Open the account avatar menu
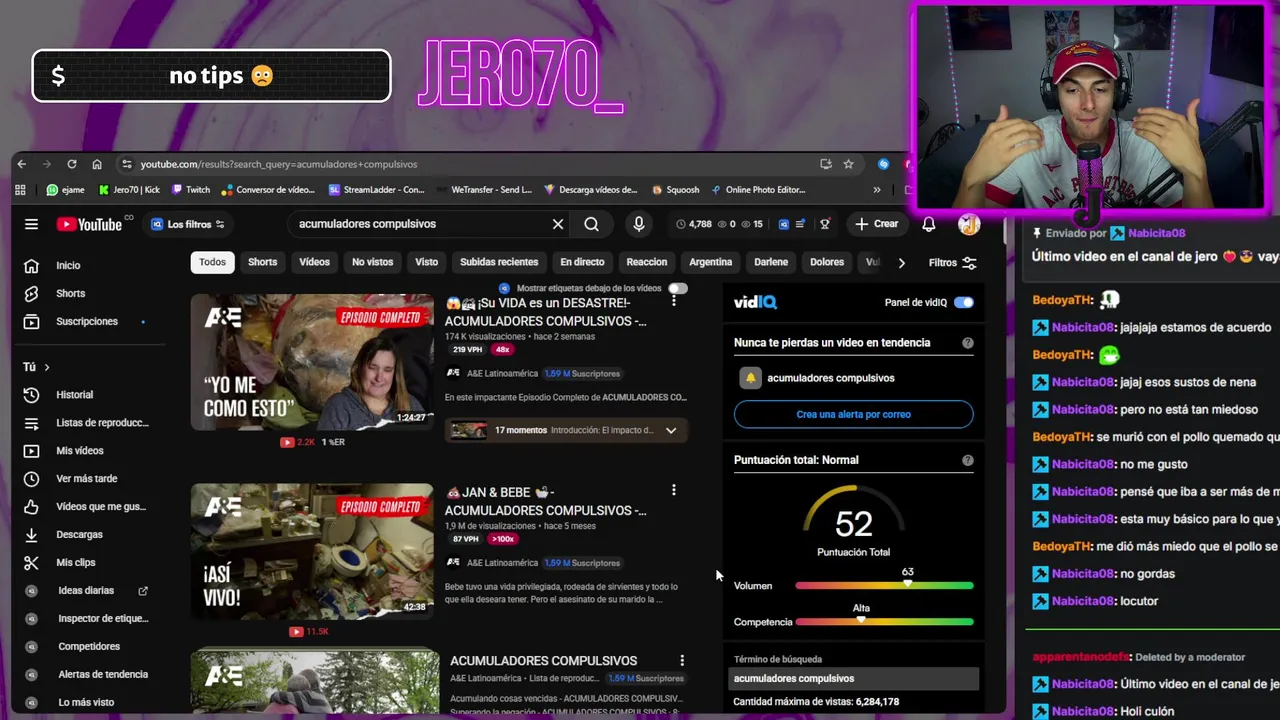 [968, 224]
